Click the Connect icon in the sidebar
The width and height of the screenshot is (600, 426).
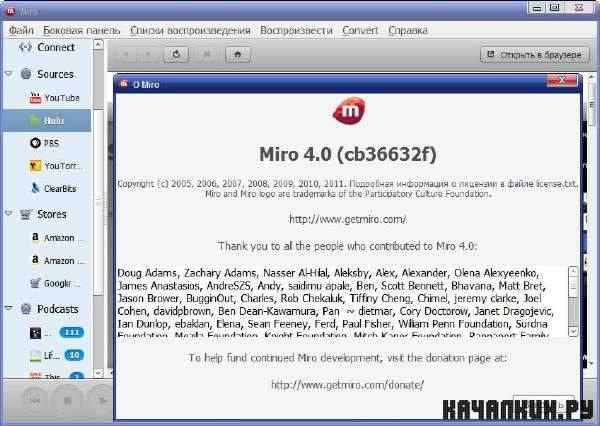tap(25, 47)
